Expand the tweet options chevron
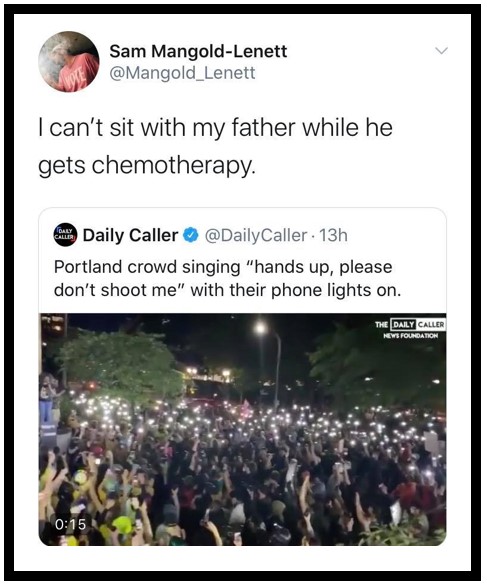This screenshot has width=487, height=588. (x=442, y=50)
